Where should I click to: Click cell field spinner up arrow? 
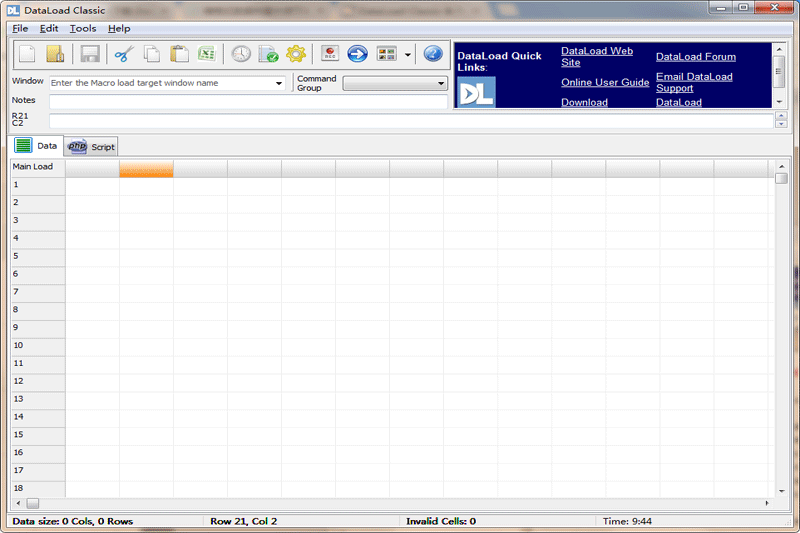coord(781,117)
